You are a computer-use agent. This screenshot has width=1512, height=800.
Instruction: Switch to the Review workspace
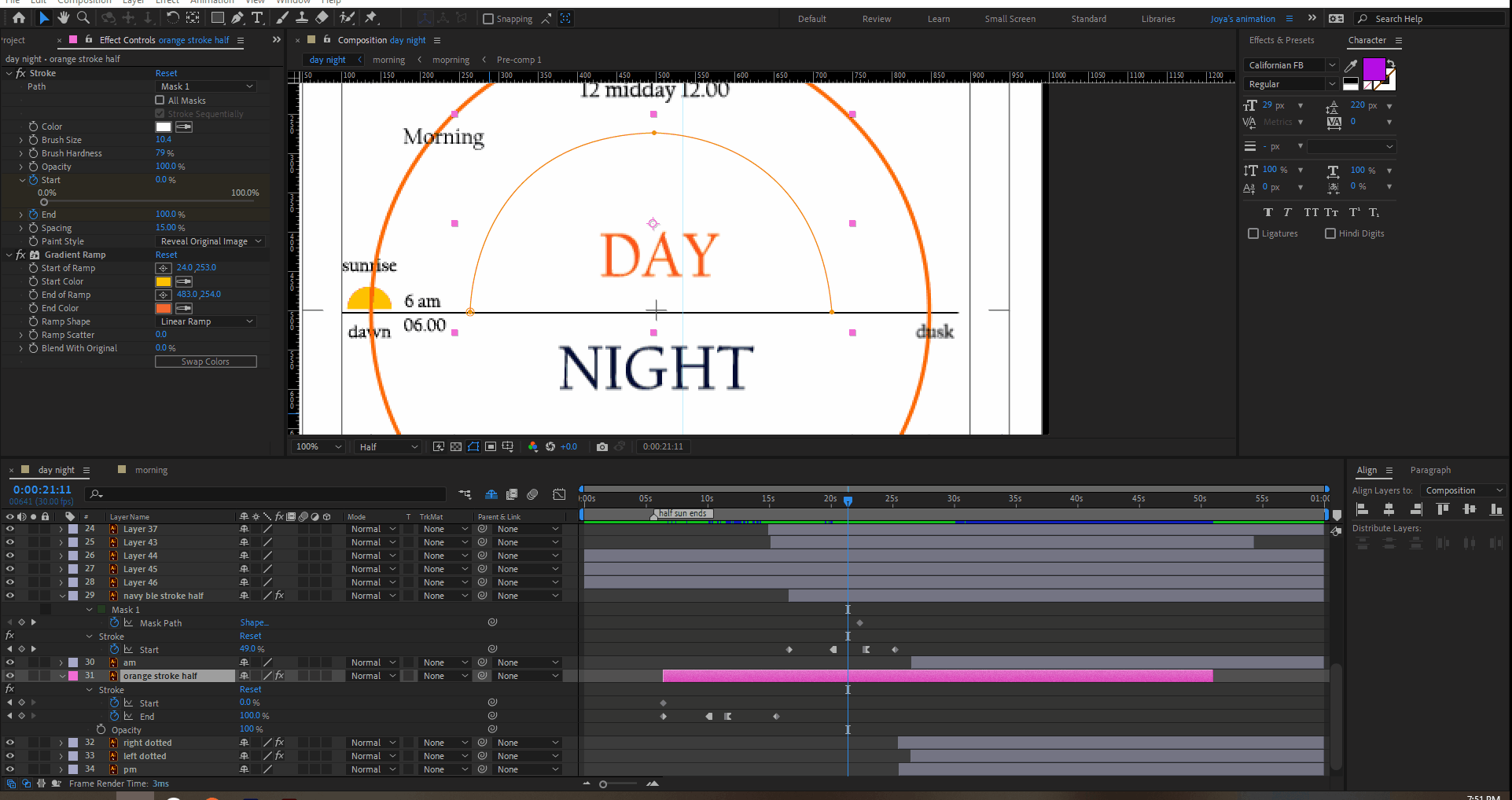pyautogui.click(x=877, y=19)
